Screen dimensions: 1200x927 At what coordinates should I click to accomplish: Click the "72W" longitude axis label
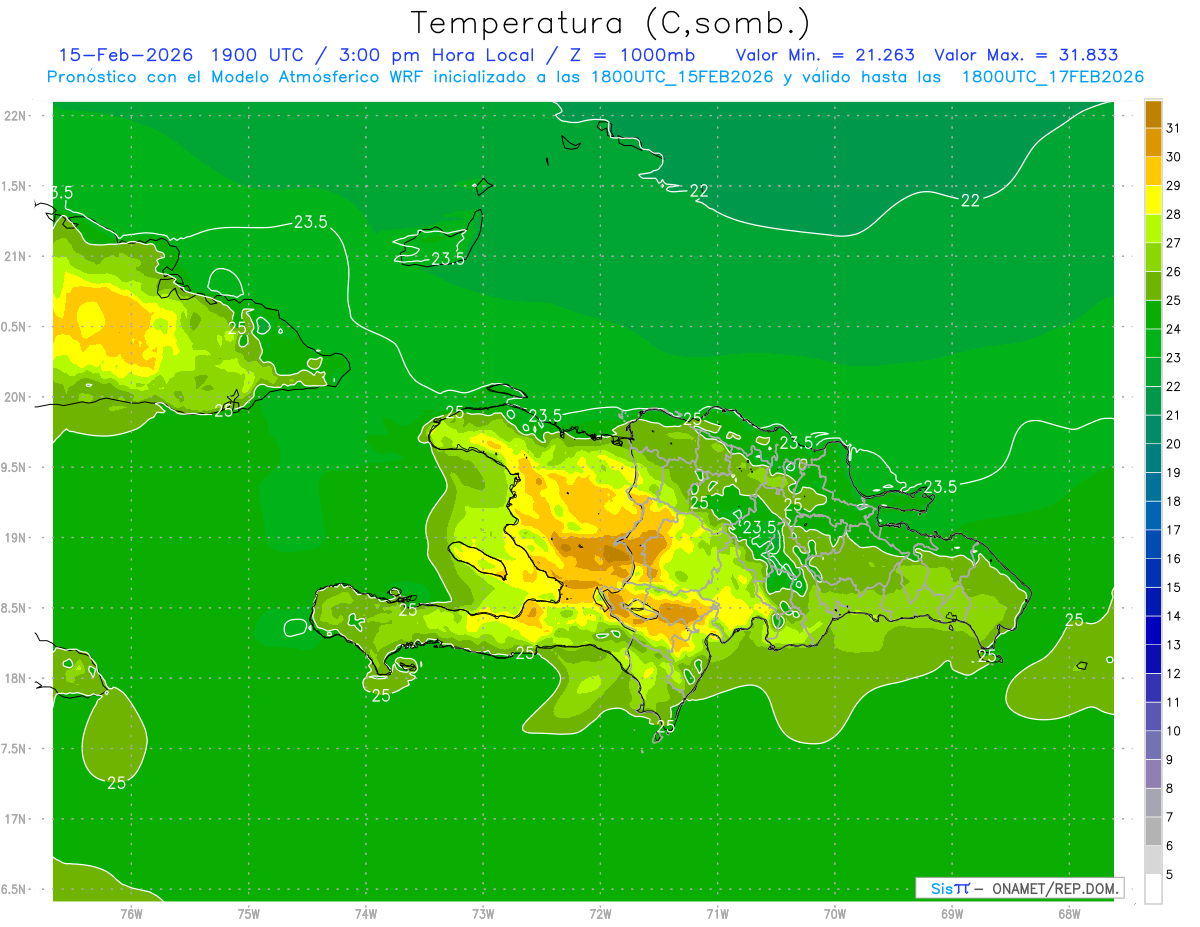600,914
